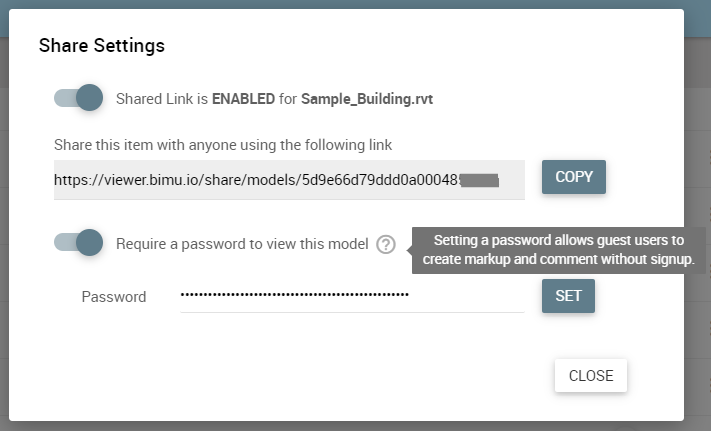Turn off the password requirement toggle
711x431 pixels.
click(78, 242)
